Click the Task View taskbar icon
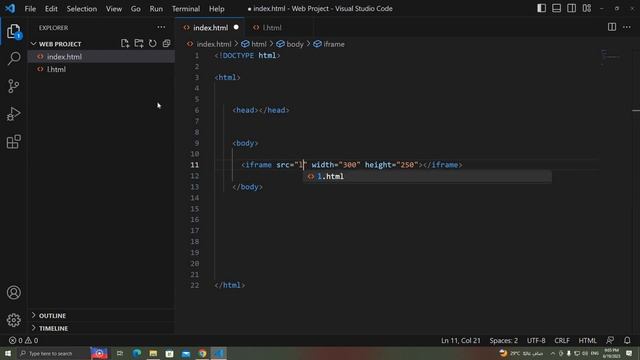Screen dimensions: 640x360 click(120, 353)
